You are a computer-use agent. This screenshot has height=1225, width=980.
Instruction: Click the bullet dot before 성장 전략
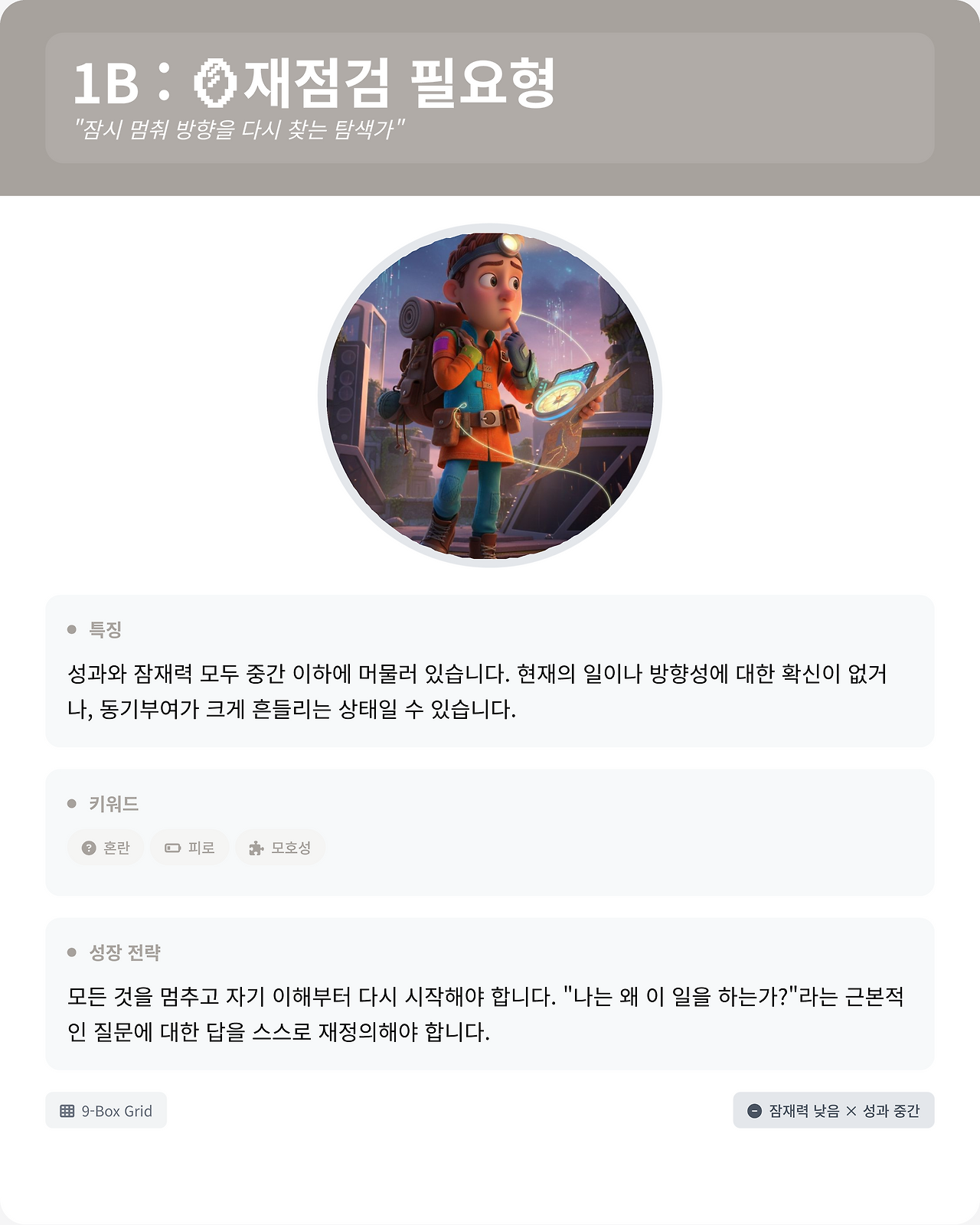point(72,952)
